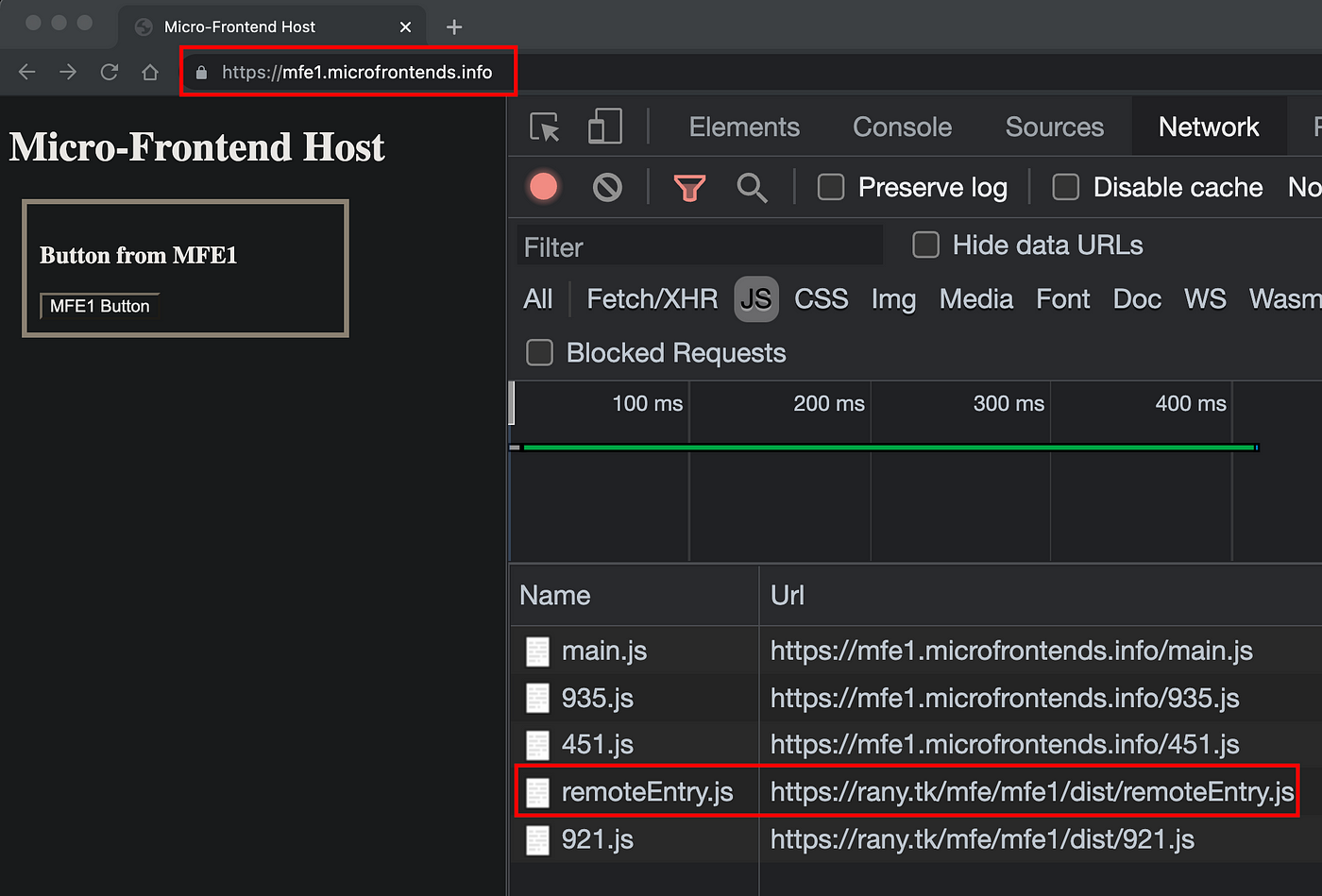Screen dimensions: 1322x896
Task: Sort requests by Url column
Action: click(x=1041, y=596)
